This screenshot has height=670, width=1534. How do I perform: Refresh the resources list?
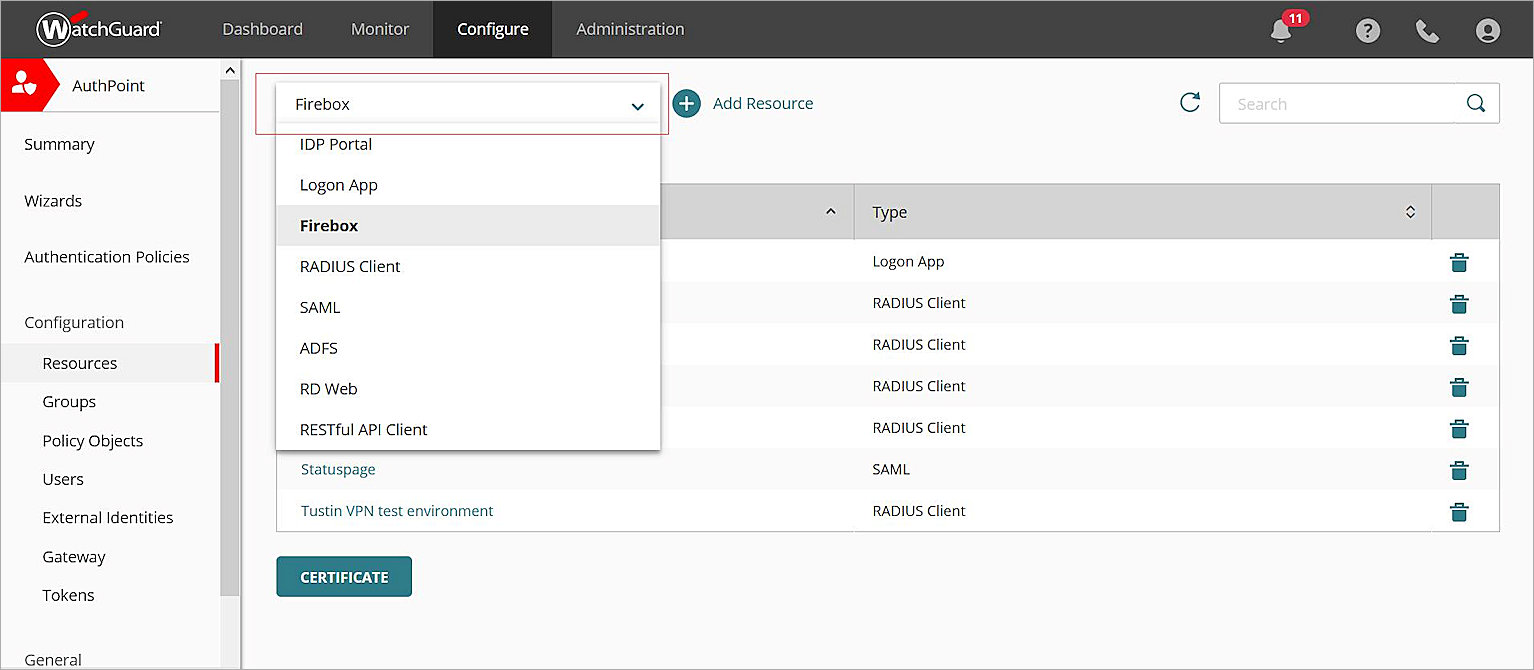coord(1189,102)
